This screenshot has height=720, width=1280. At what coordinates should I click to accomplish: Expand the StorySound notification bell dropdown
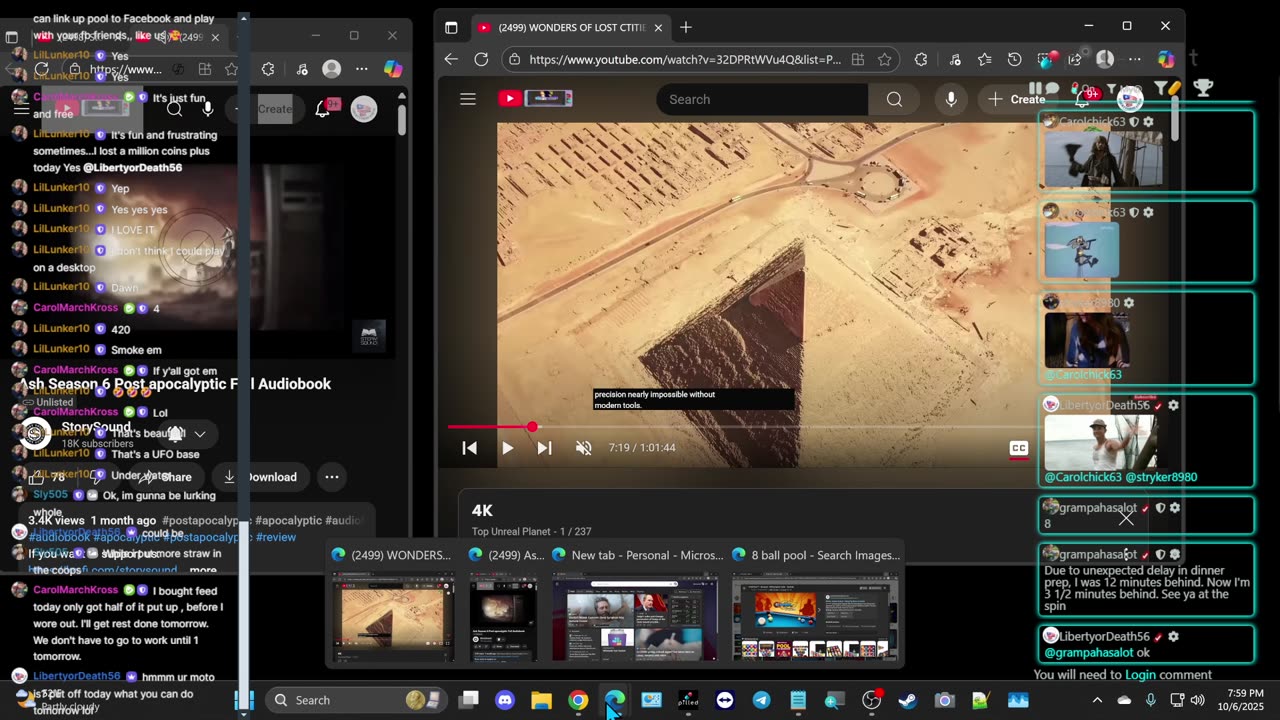point(199,434)
